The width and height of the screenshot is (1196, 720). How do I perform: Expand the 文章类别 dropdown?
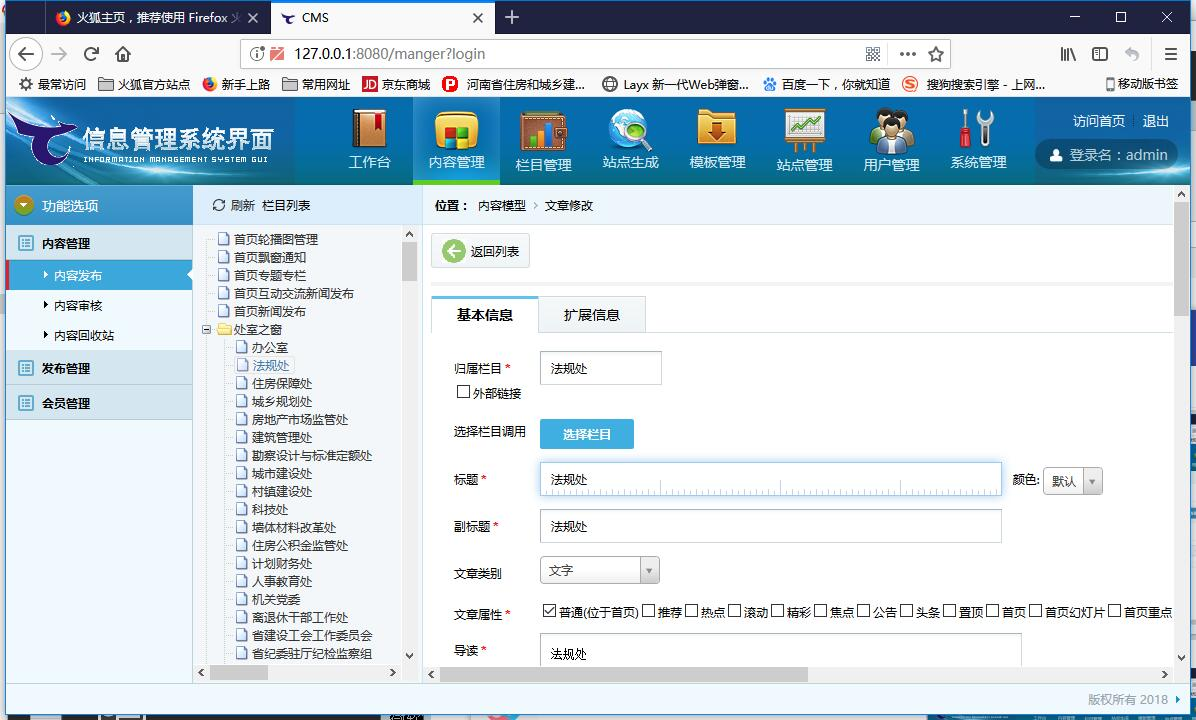(x=649, y=570)
